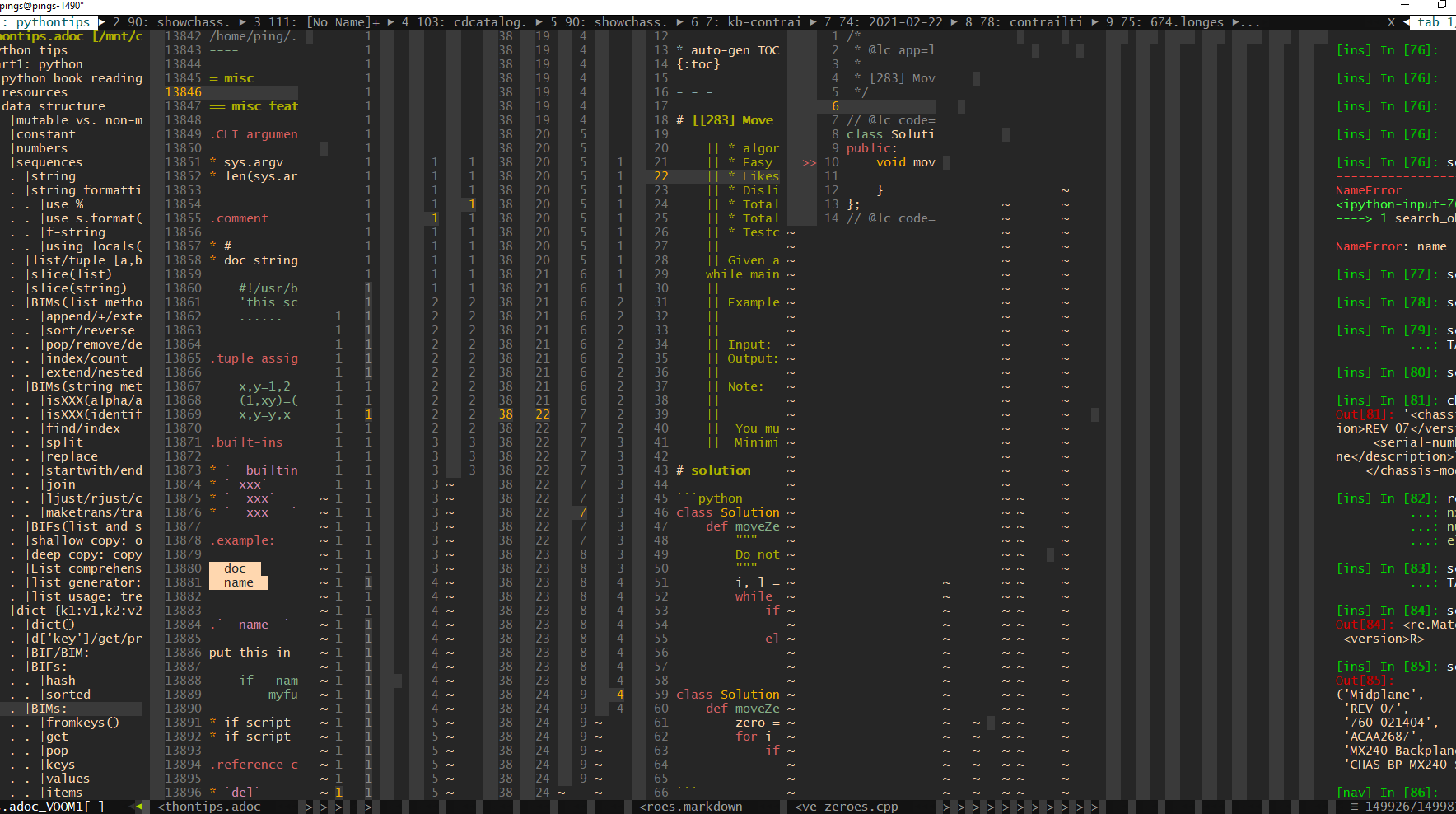Switch to tab 6 kb-contrai

tap(745, 22)
